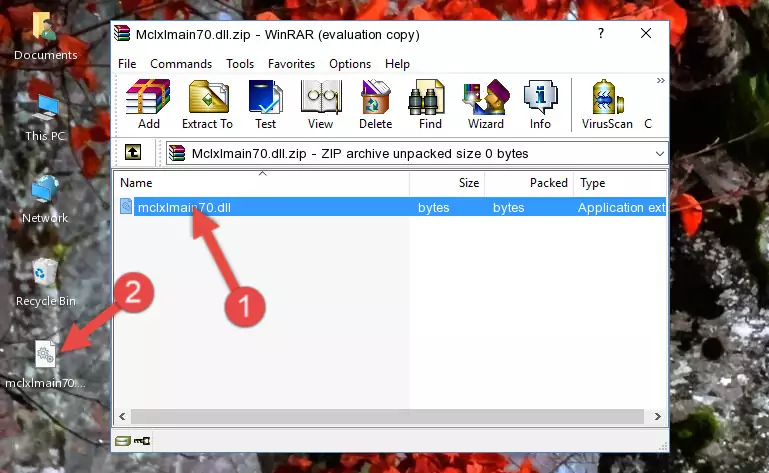
Task: Click the key password icon in status bar
Action: (142, 441)
